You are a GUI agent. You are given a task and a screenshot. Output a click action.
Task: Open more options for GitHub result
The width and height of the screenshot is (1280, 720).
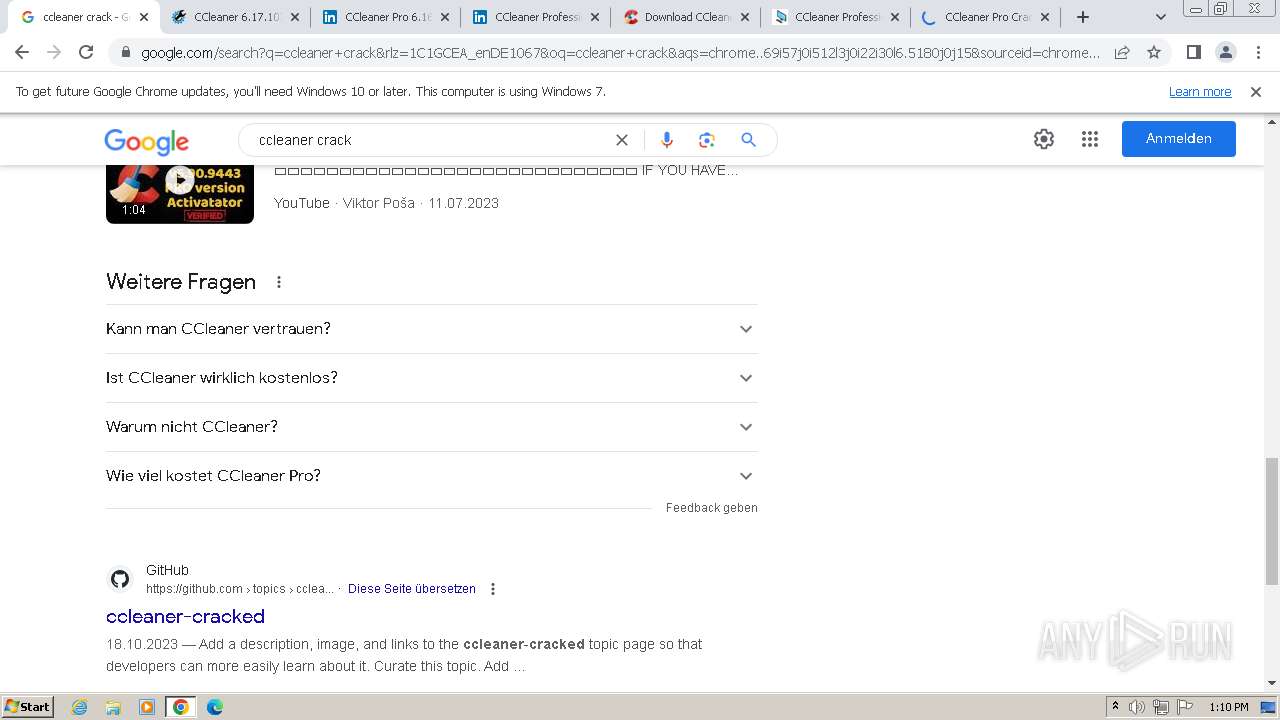pos(493,589)
